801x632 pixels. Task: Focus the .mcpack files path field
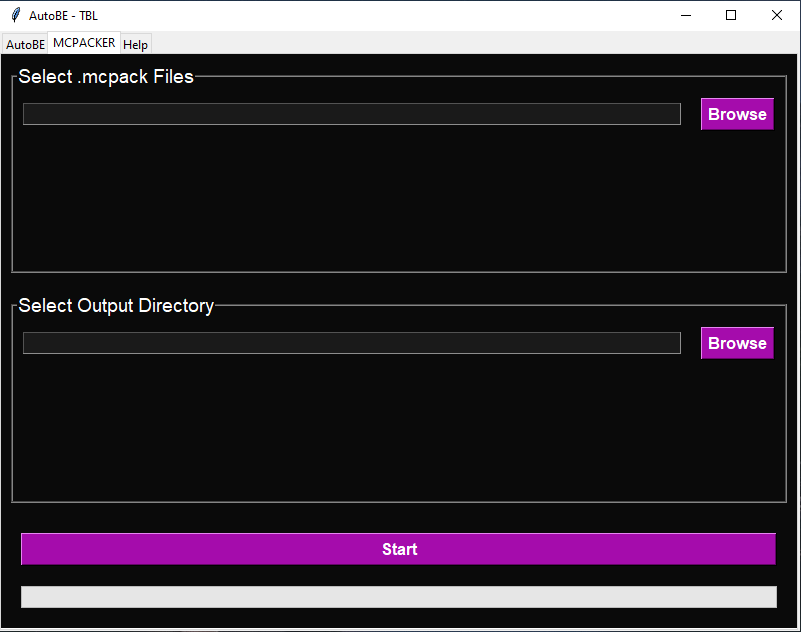pyautogui.click(x=351, y=114)
